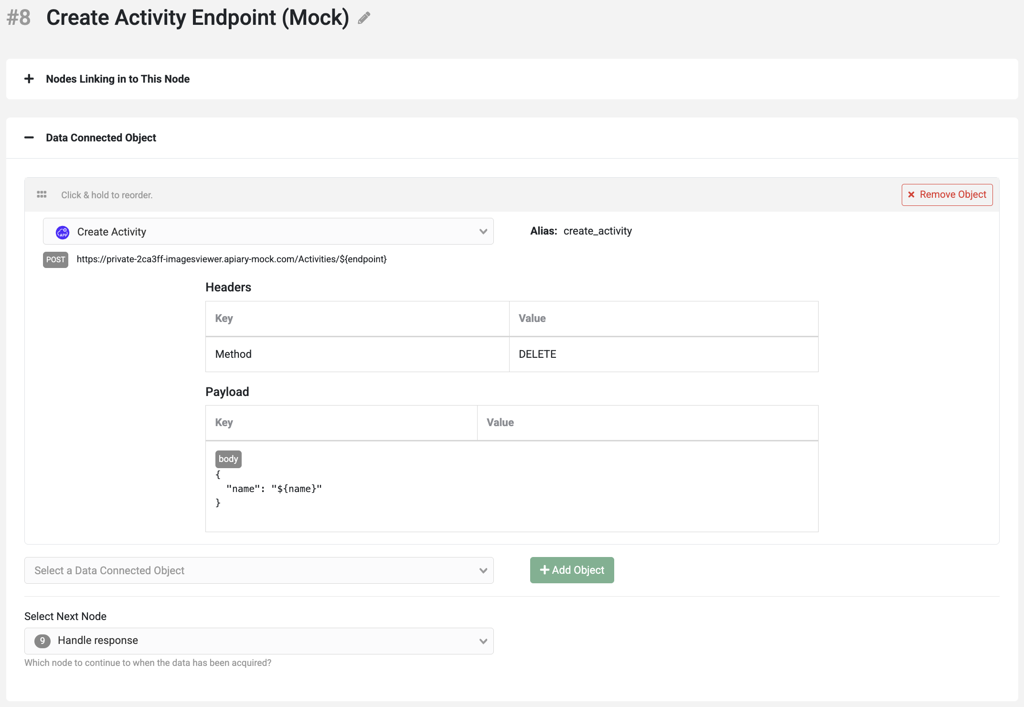Remove the Create Activity object
Screen dimensions: 1024x707
coord(946,195)
